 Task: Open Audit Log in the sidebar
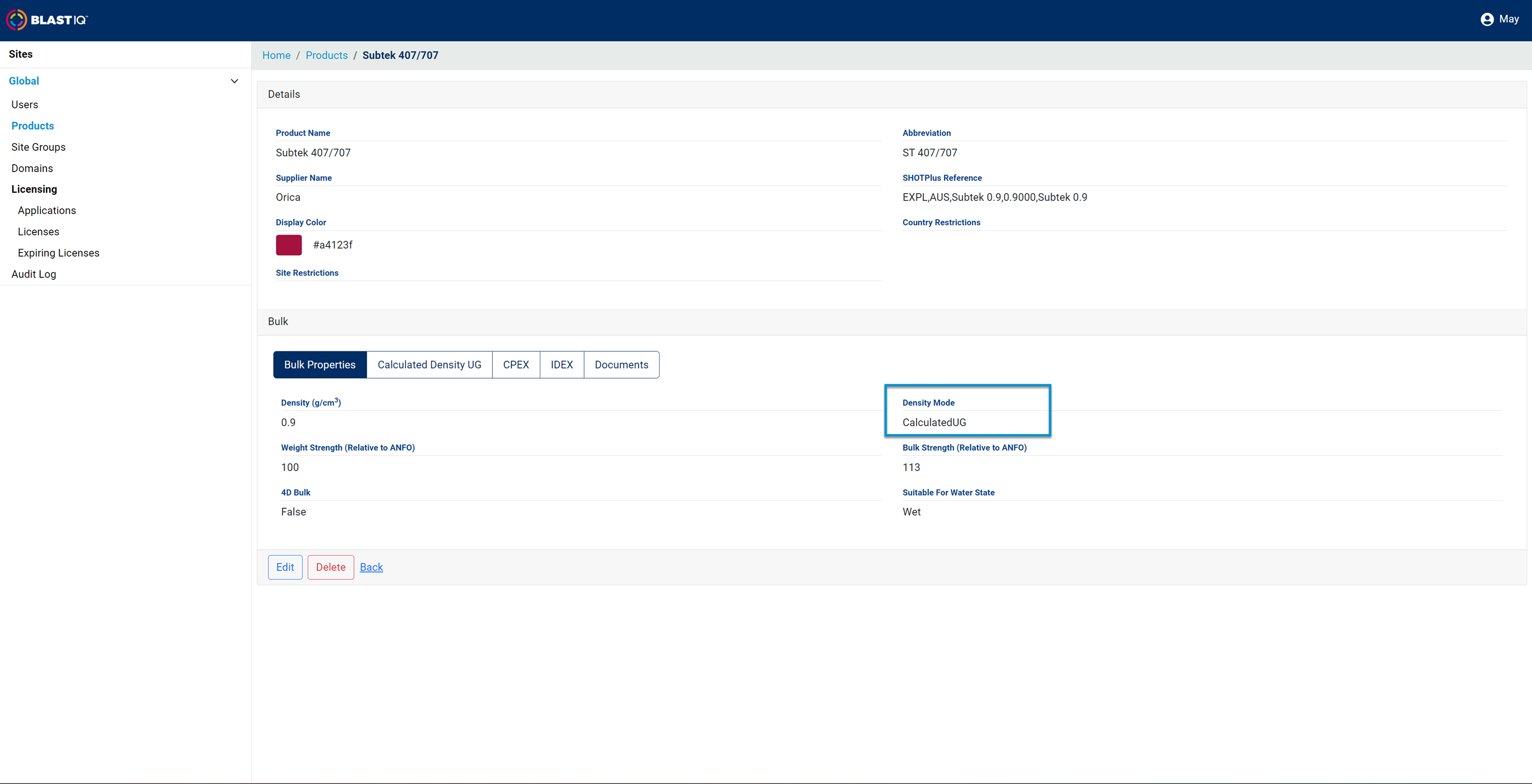pos(33,274)
